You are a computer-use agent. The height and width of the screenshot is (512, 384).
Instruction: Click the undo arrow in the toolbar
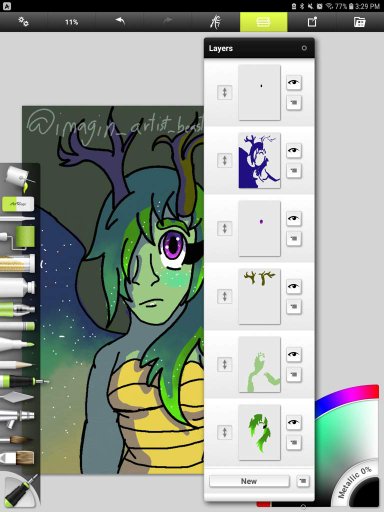pos(120,22)
